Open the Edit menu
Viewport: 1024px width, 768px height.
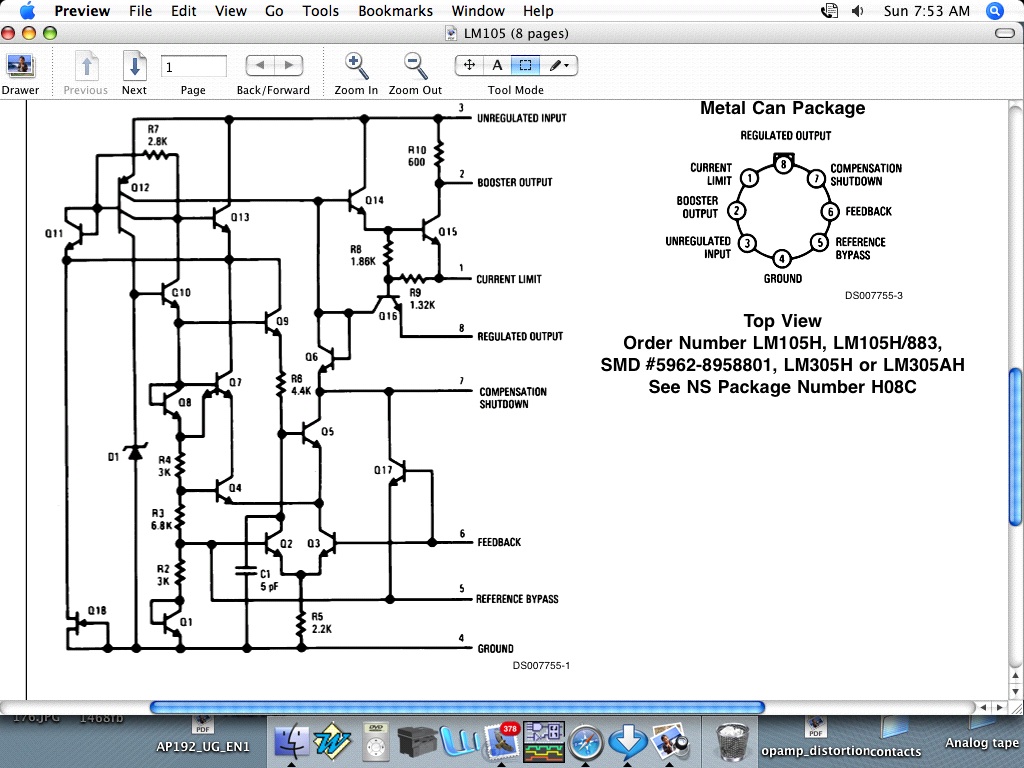pos(184,10)
